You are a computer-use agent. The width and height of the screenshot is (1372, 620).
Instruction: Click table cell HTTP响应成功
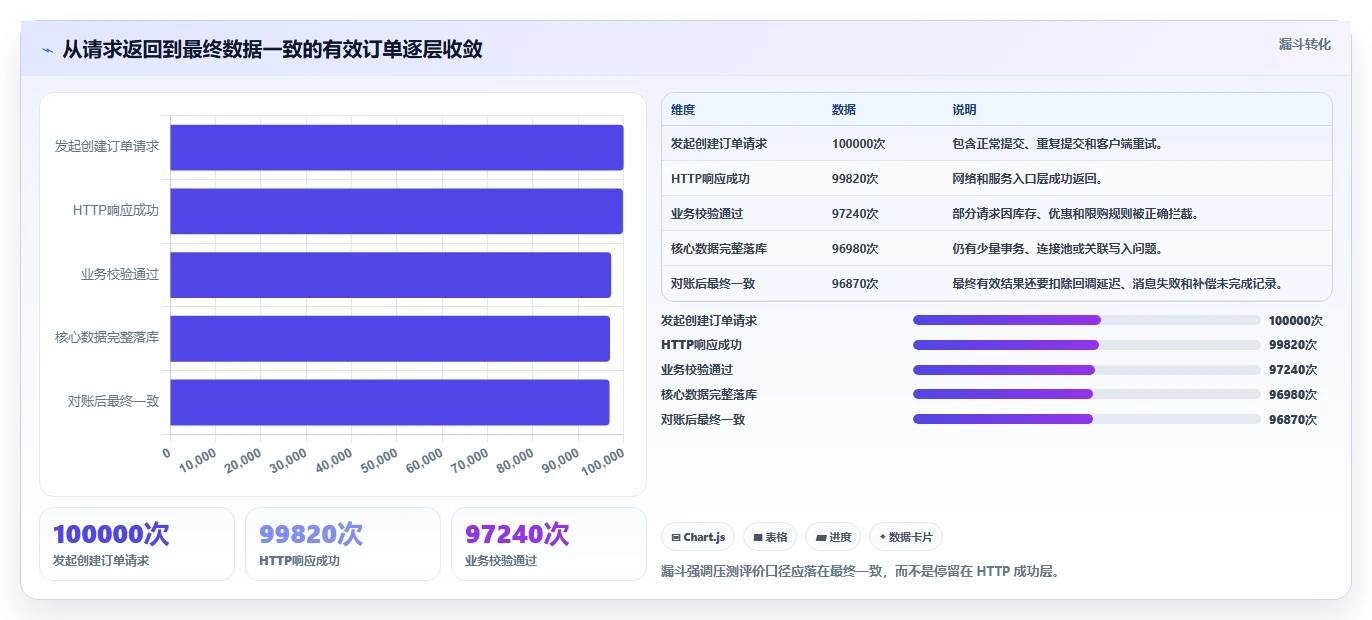(711, 179)
